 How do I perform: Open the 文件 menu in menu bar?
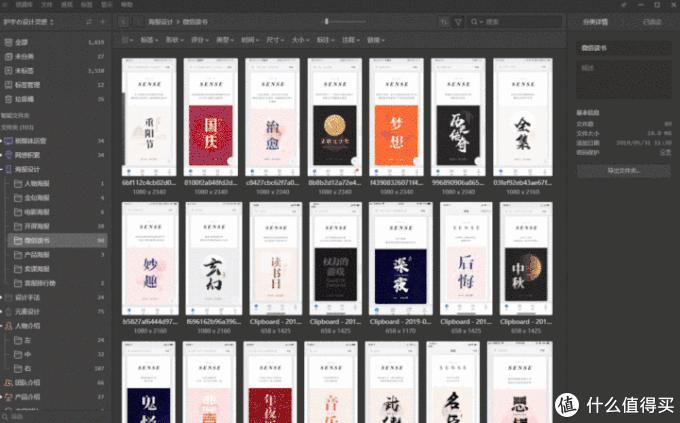46,5
